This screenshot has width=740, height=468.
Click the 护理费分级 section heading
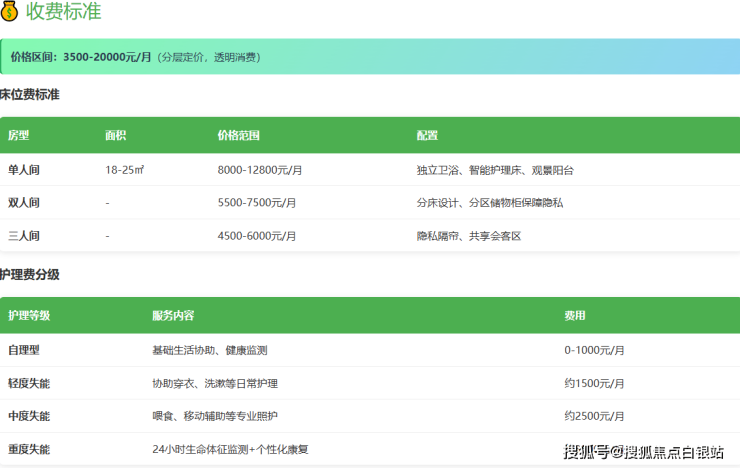(30, 274)
